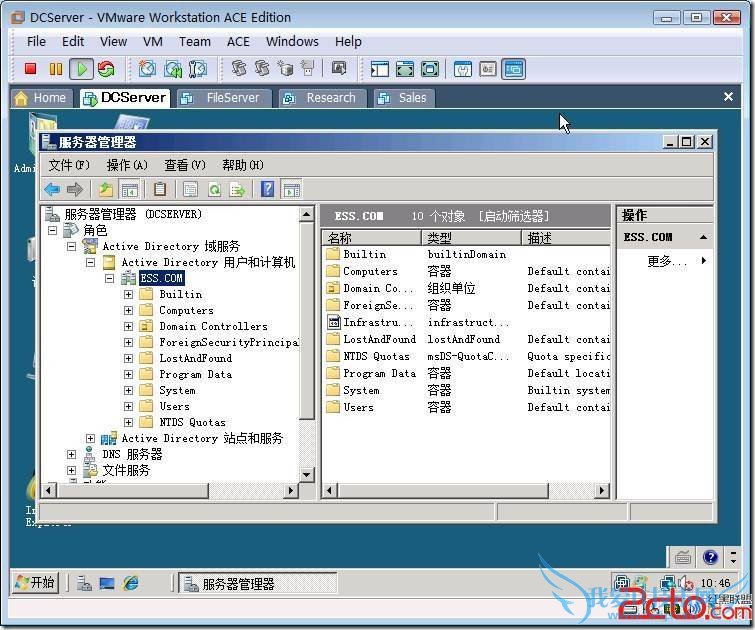Expand Active Directory 站点和服务 node
The height and width of the screenshot is (630, 755).
(91, 438)
